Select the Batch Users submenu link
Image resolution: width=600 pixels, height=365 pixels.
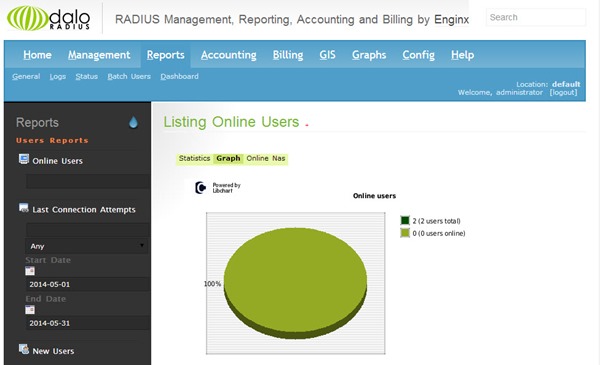(x=129, y=77)
